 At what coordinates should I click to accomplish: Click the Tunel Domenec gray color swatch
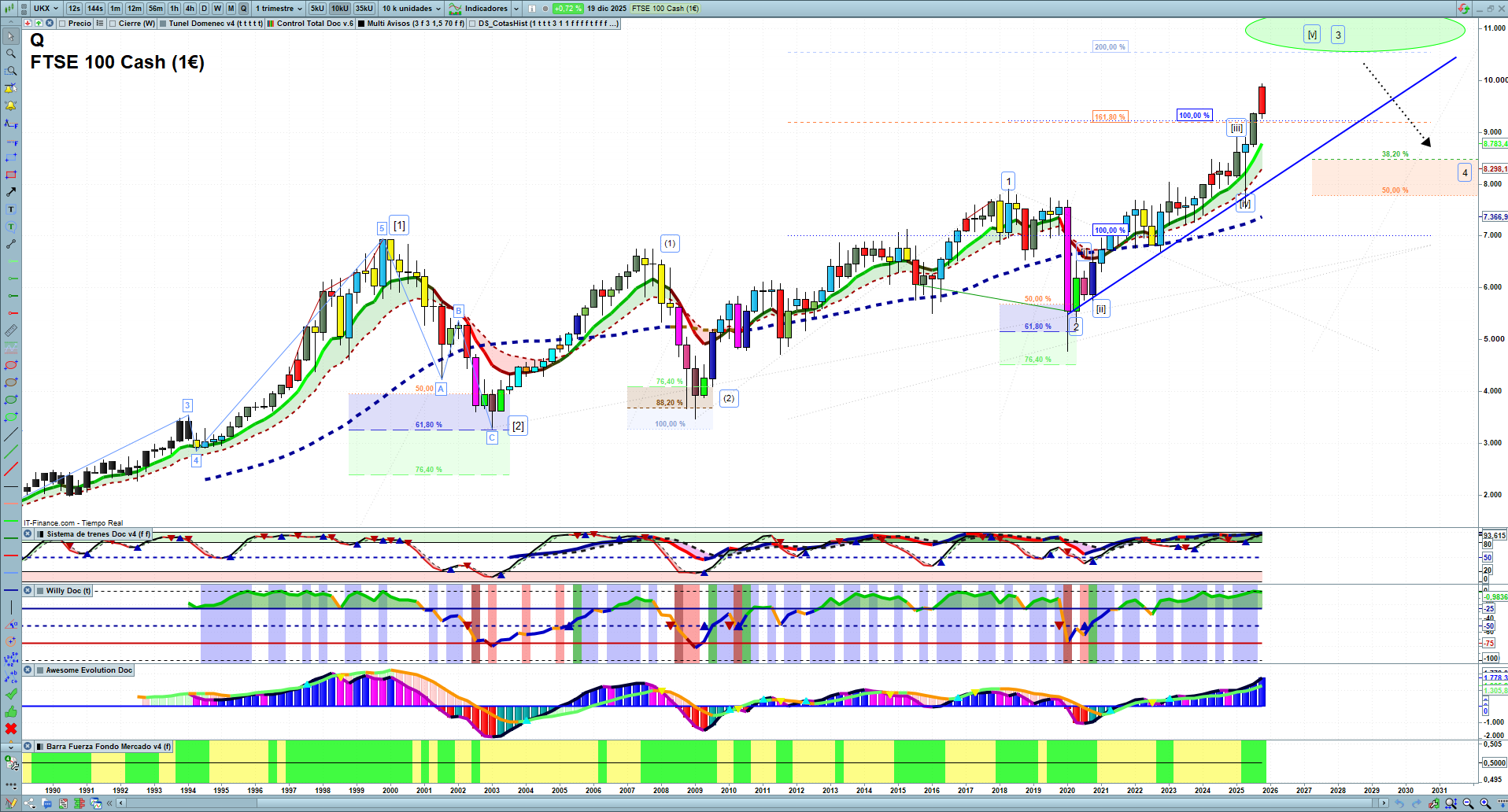point(163,24)
